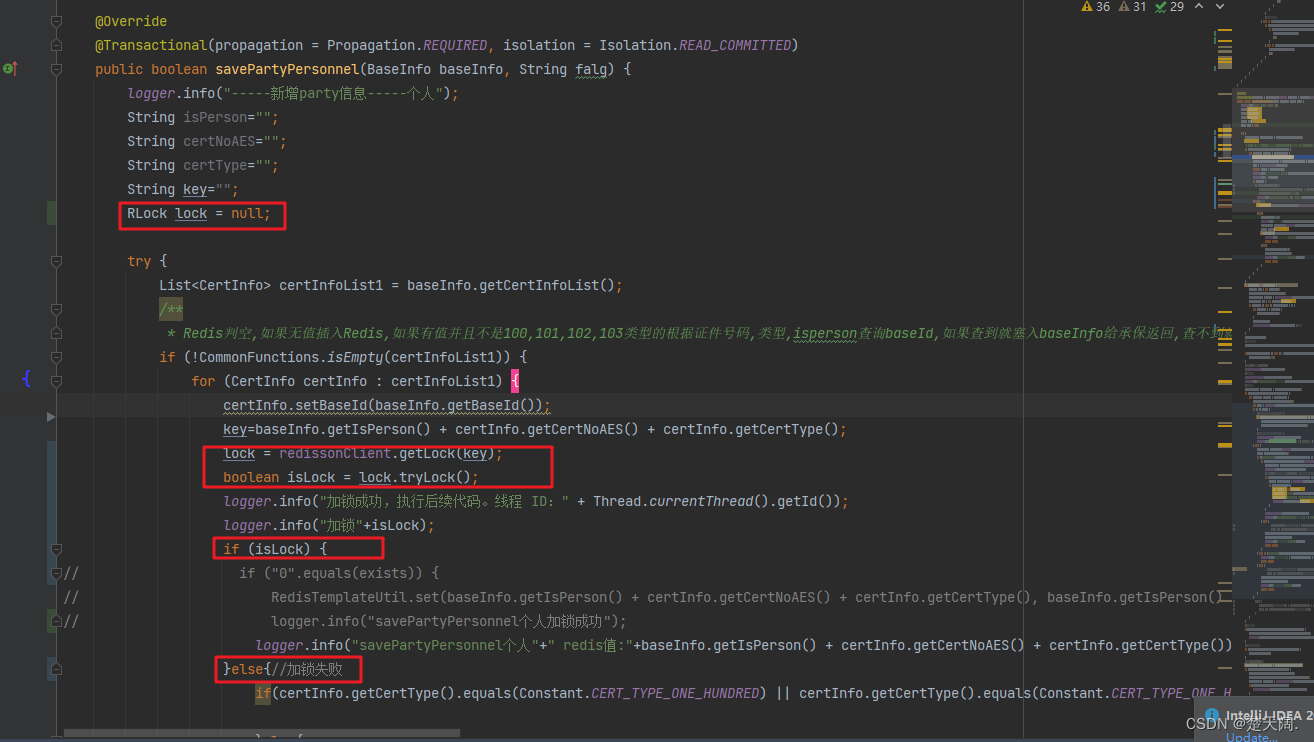Click "Propagation.REQUIRED" in the annotation
Screen dimensions: 1314x742
(x=407, y=45)
